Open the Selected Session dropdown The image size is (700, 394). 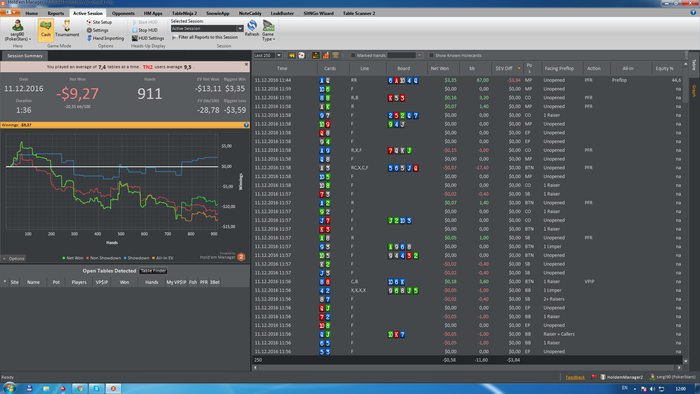point(207,29)
